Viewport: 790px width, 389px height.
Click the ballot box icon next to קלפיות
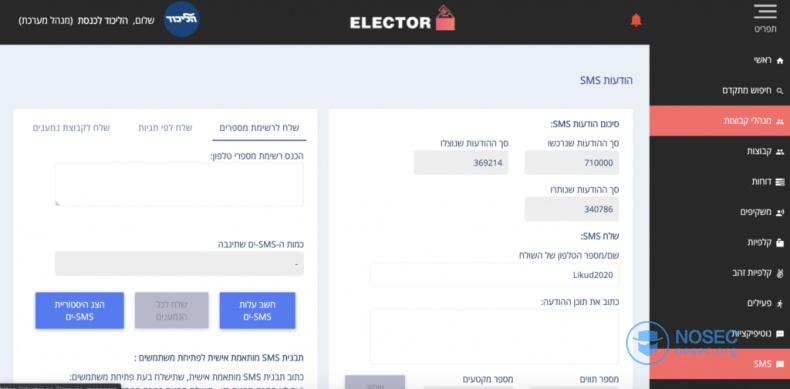pyautogui.click(x=780, y=243)
